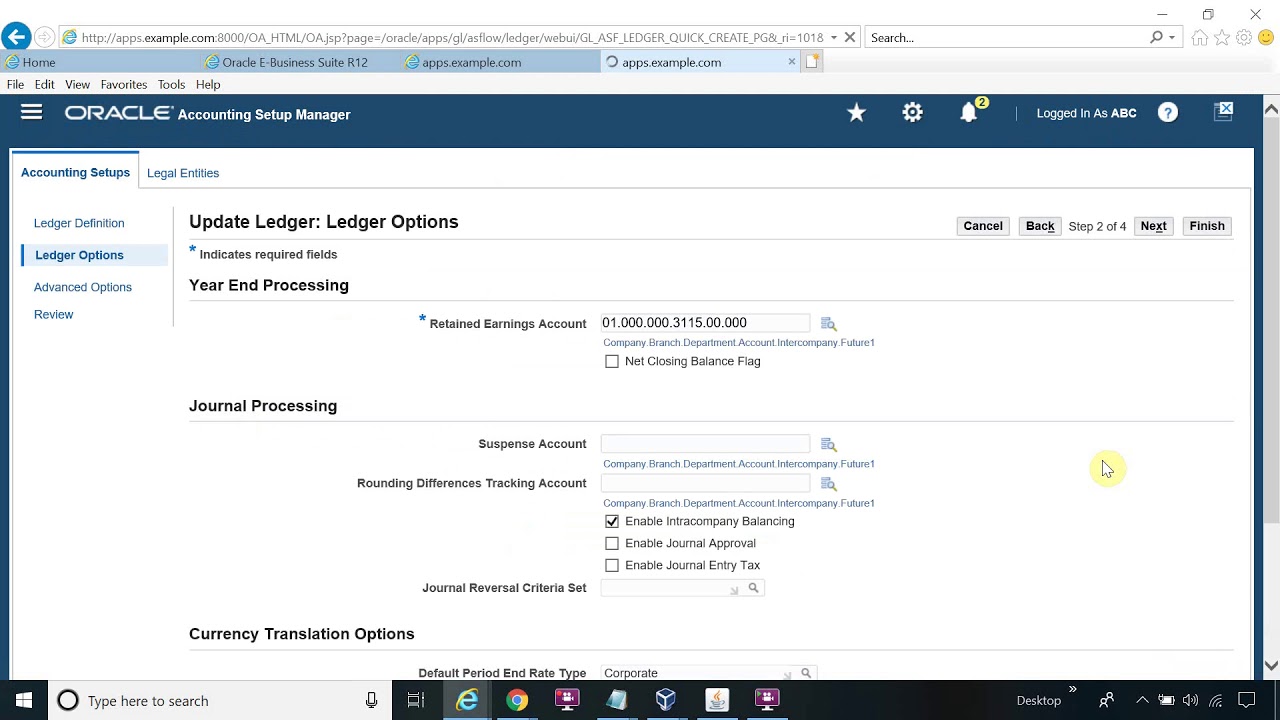Toggle Net Closing Balance Flag checkbox
Screen dimensions: 1280x720
coord(612,362)
